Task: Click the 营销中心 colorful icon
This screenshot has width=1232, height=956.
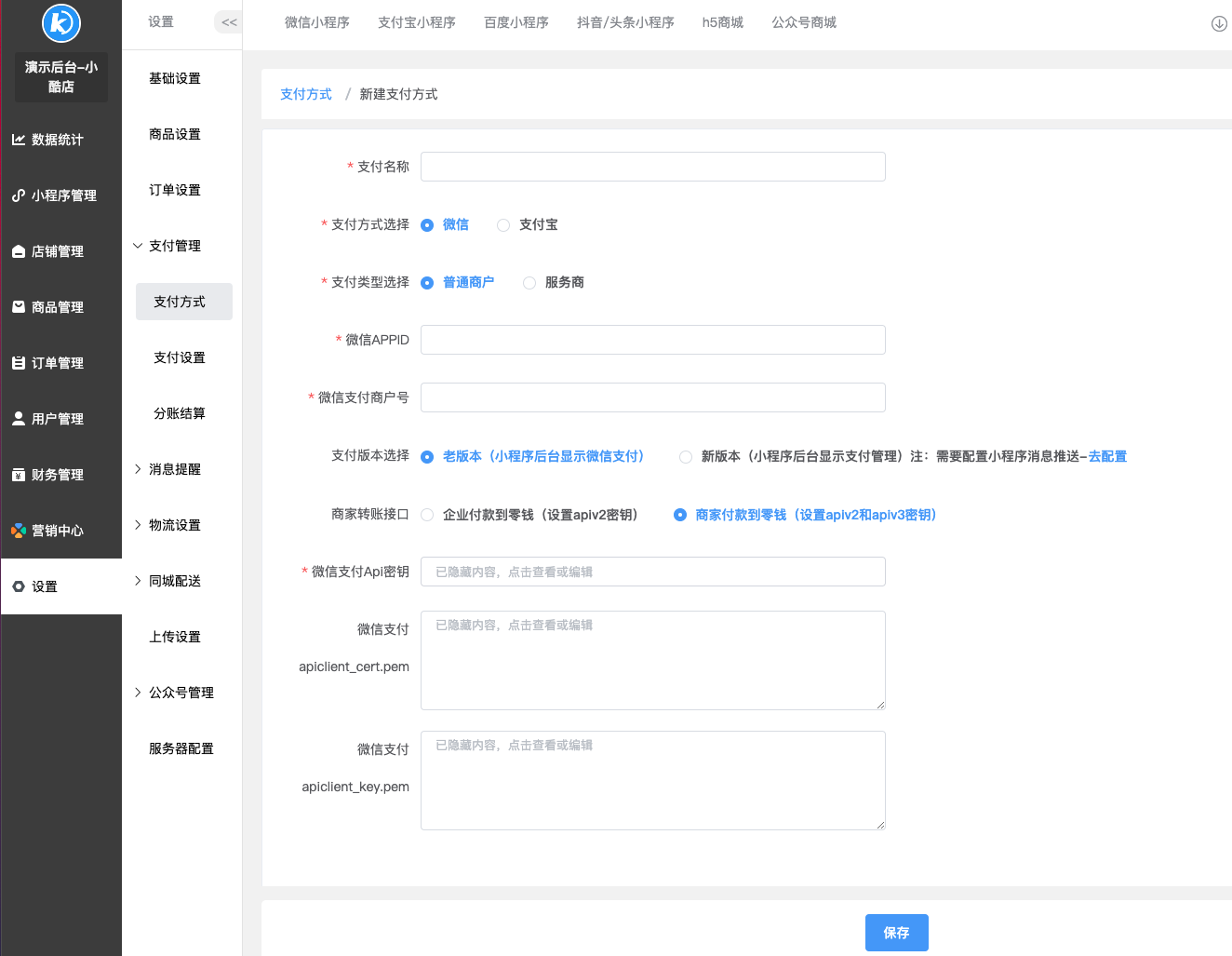Action: (x=19, y=531)
